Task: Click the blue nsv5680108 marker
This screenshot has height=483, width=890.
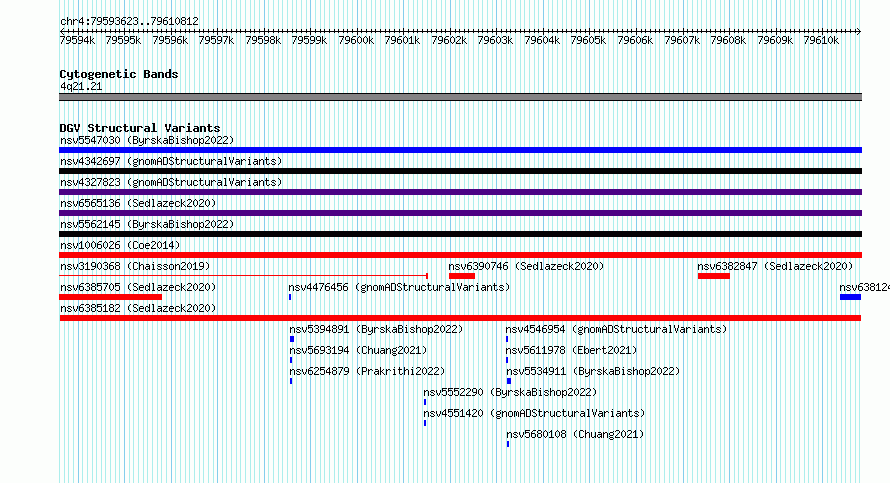Action: 508,444
